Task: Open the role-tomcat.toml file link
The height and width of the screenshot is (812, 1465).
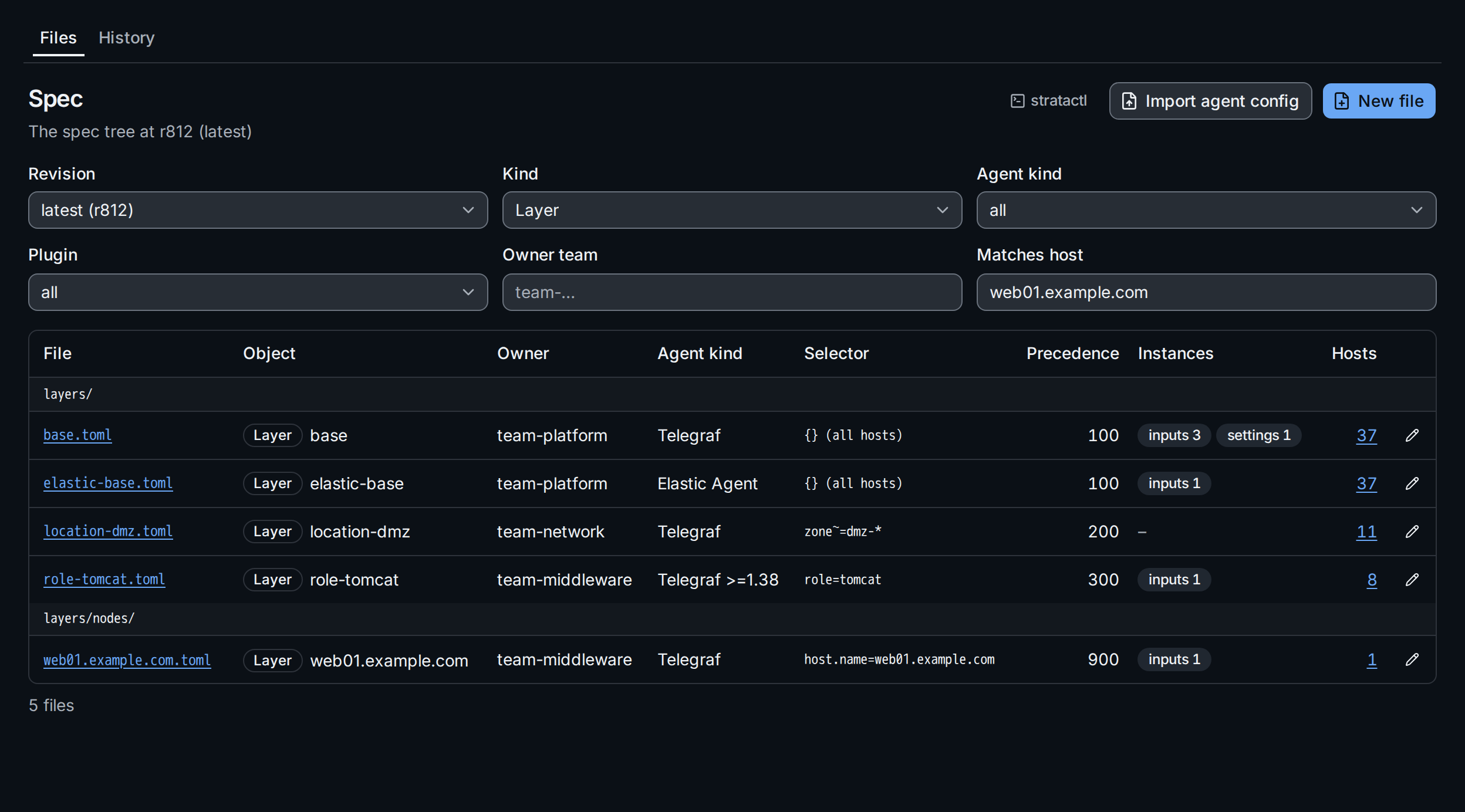Action: tap(104, 580)
